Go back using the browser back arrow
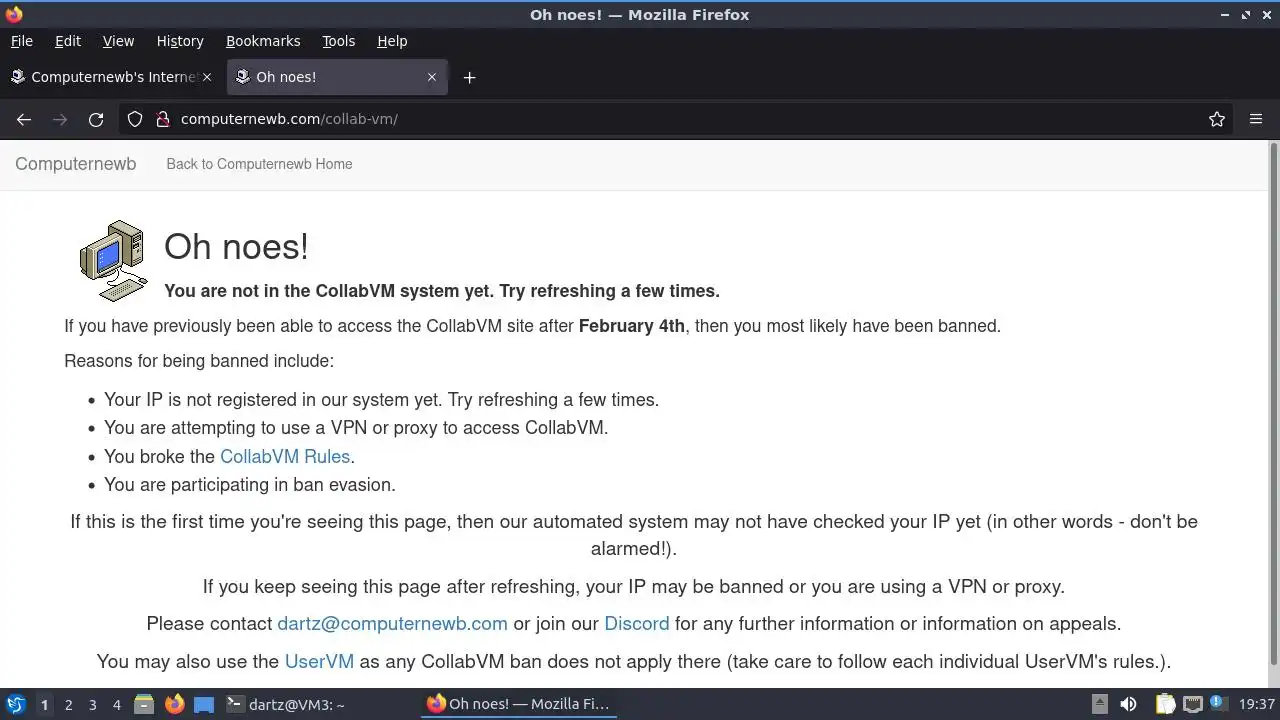The width and height of the screenshot is (1280, 720). pos(24,119)
